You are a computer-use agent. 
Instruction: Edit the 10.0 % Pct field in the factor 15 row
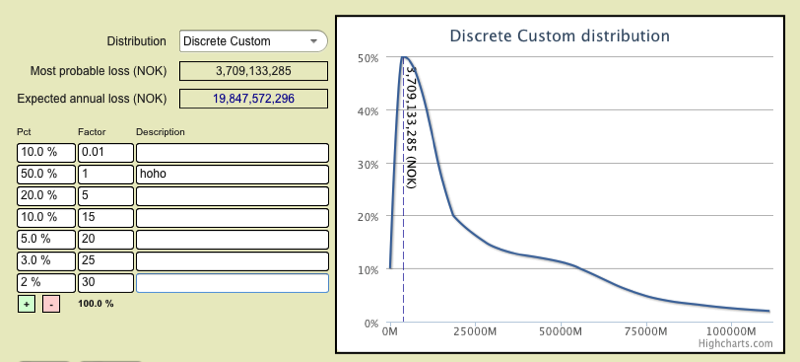[x=46, y=218]
